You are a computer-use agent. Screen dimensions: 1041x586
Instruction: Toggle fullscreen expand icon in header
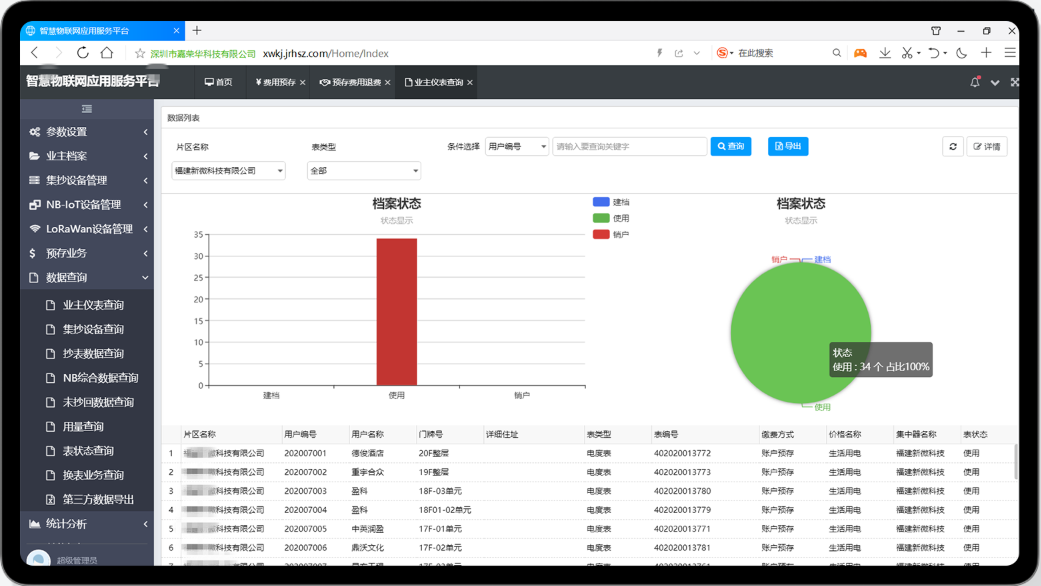(1014, 82)
